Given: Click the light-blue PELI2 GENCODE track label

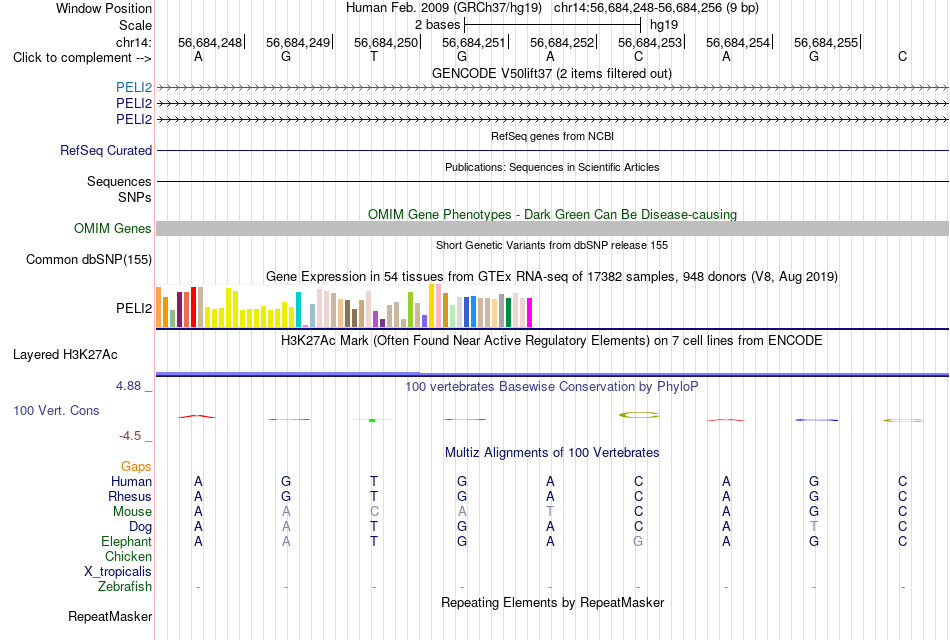Looking at the screenshot, I should point(134,87).
